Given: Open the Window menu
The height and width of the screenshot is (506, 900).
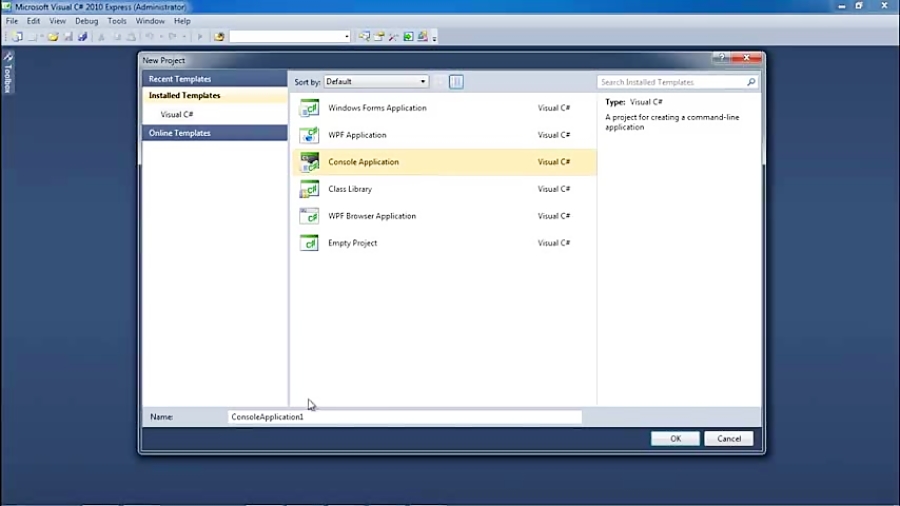Looking at the screenshot, I should click(150, 21).
